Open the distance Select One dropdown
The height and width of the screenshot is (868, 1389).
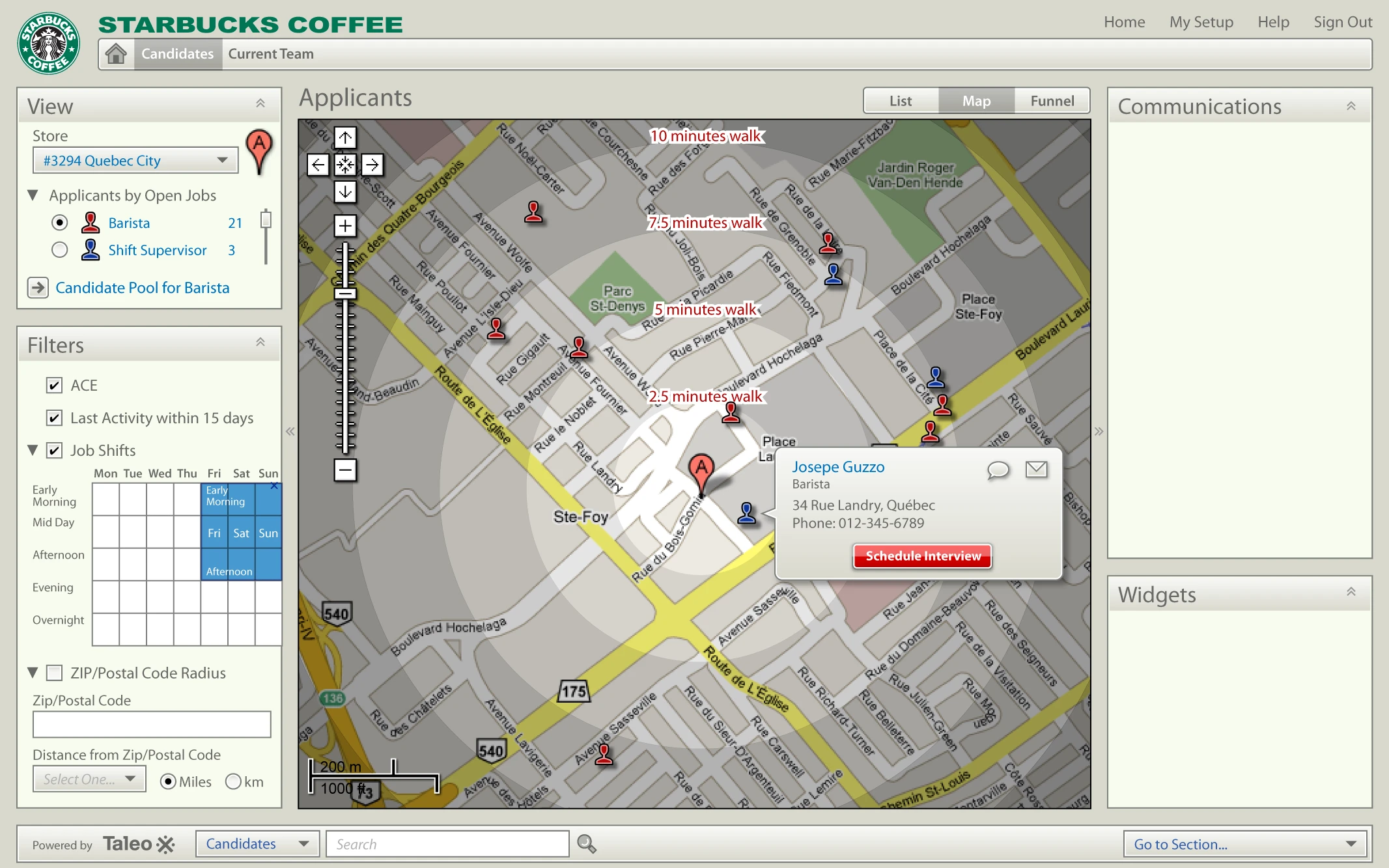[89, 779]
